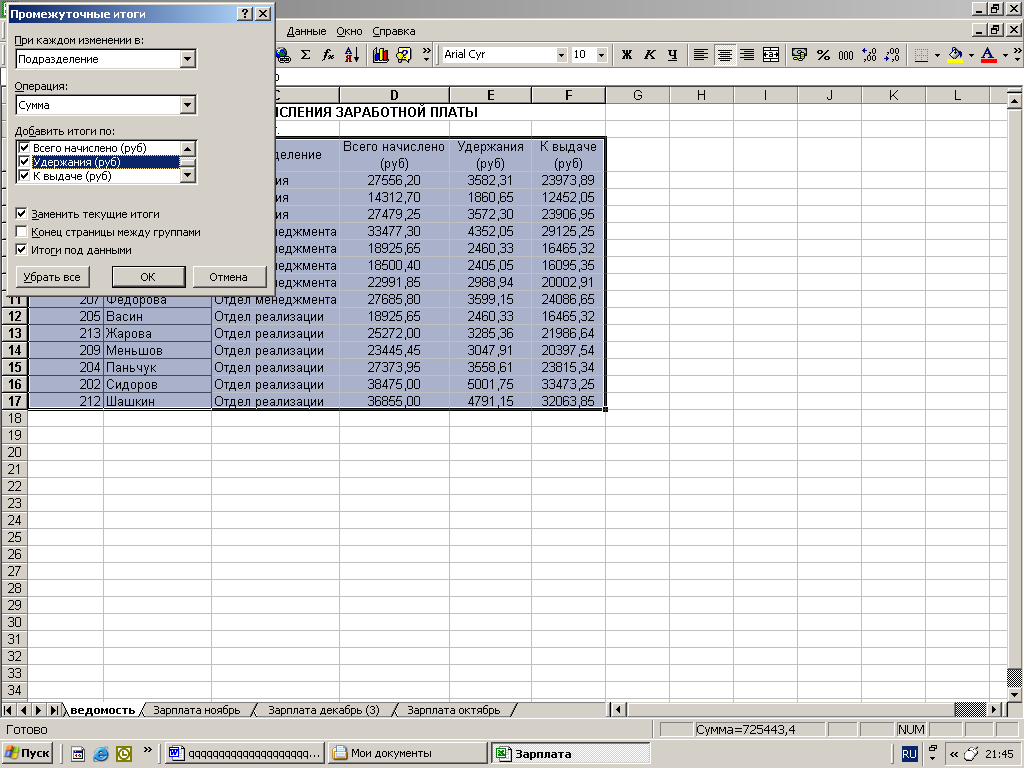Open Internet Explorer from quick launch
1024x768 pixels.
pyautogui.click(x=101, y=754)
